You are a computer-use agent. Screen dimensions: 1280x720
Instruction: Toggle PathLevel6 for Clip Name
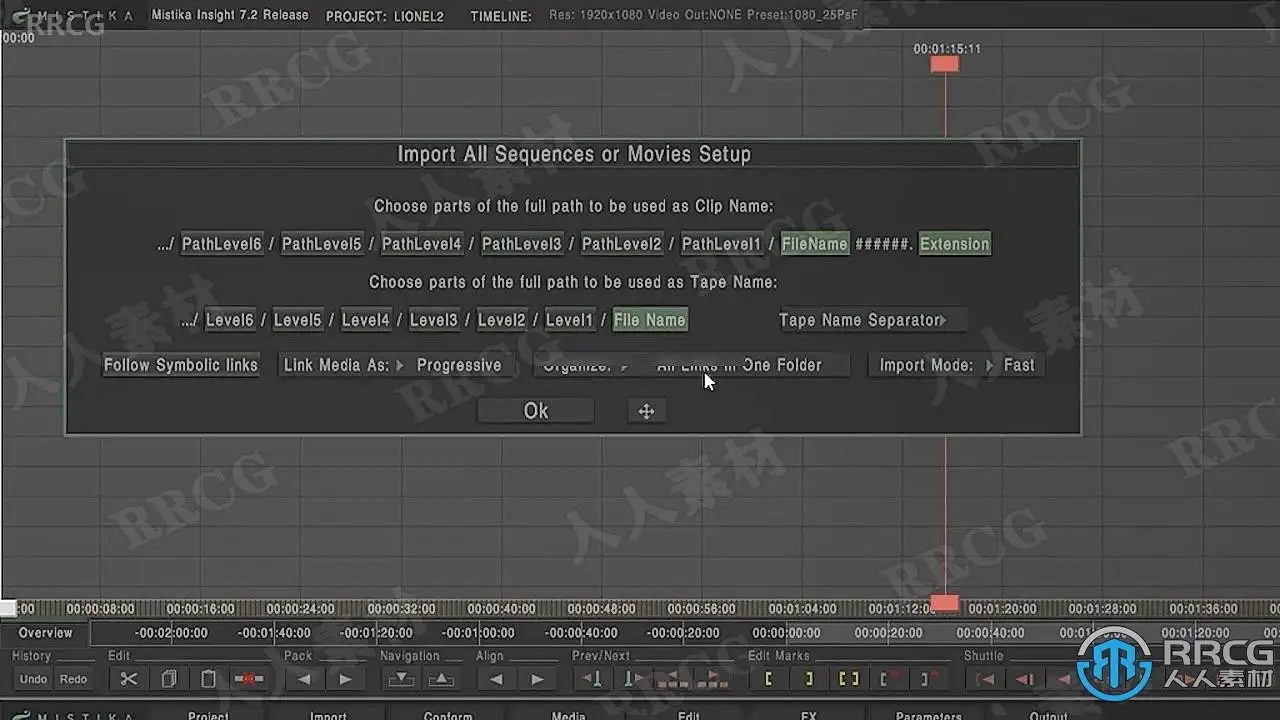click(221, 244)
